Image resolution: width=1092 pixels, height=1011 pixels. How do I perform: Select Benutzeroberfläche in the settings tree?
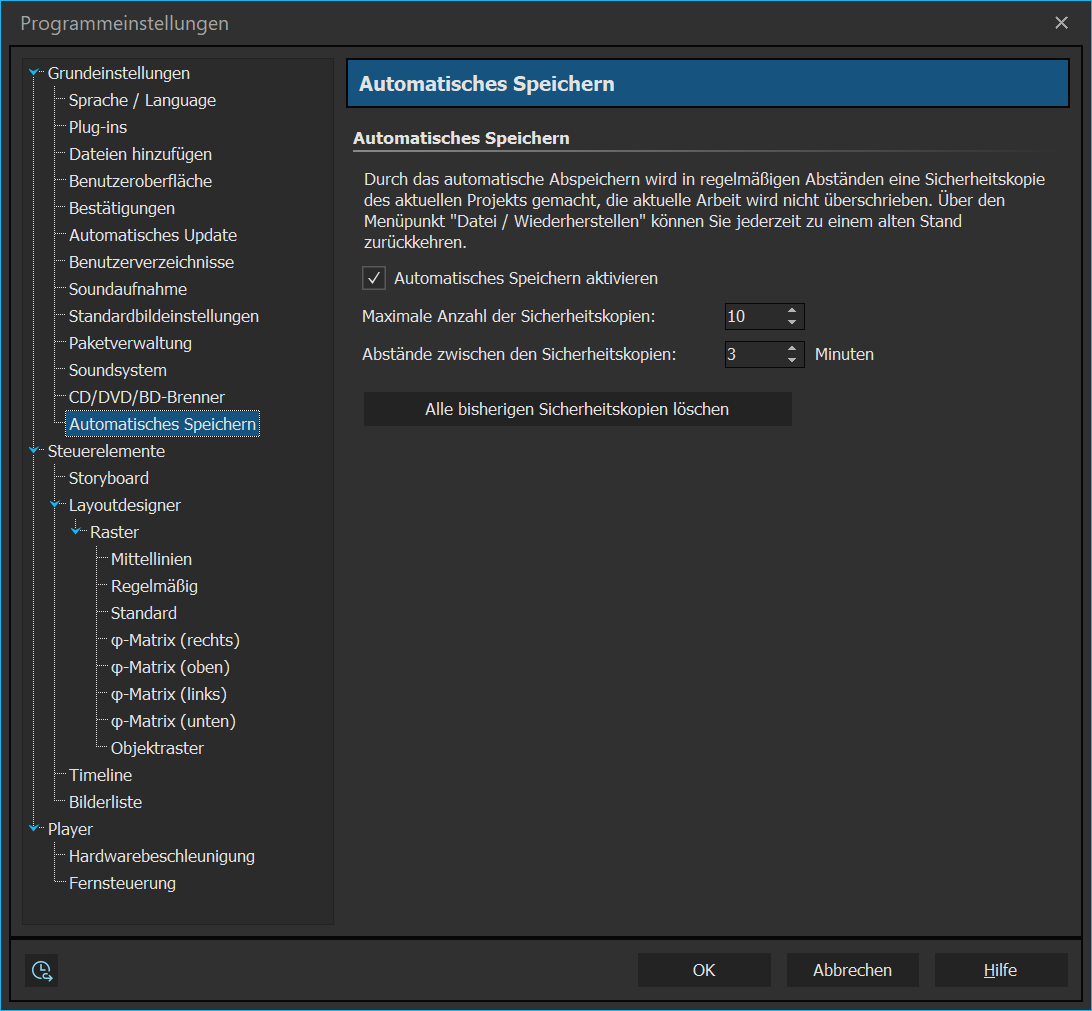(140, 181)
